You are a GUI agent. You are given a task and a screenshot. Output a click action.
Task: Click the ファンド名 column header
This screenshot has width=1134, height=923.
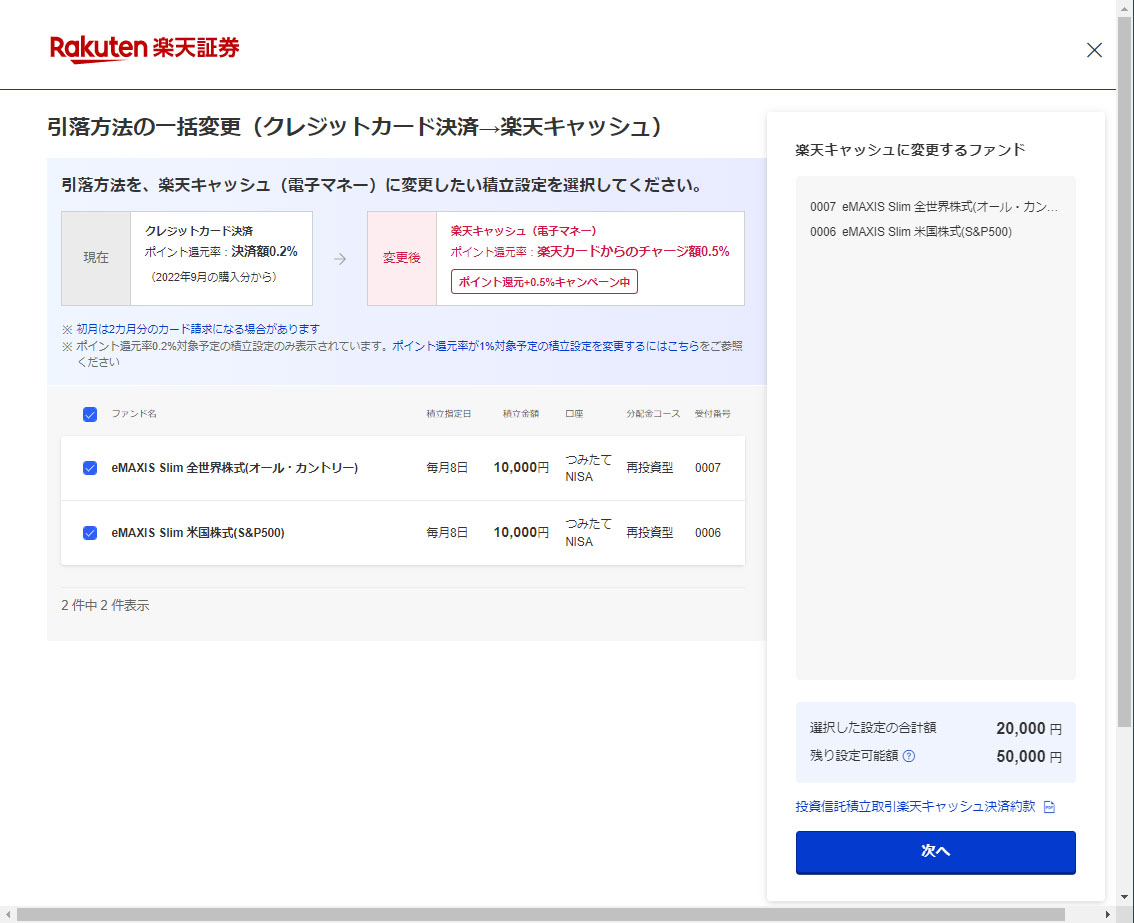[x=134, y=414]
